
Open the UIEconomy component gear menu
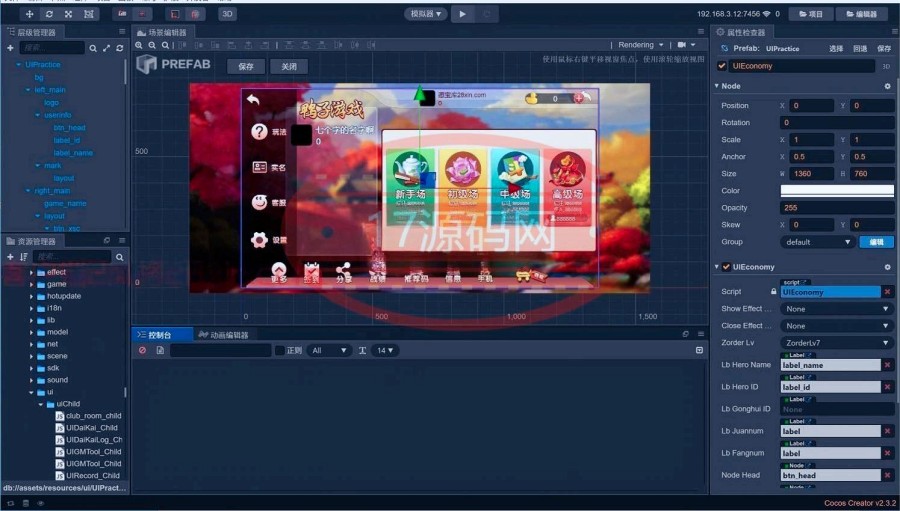887,267
